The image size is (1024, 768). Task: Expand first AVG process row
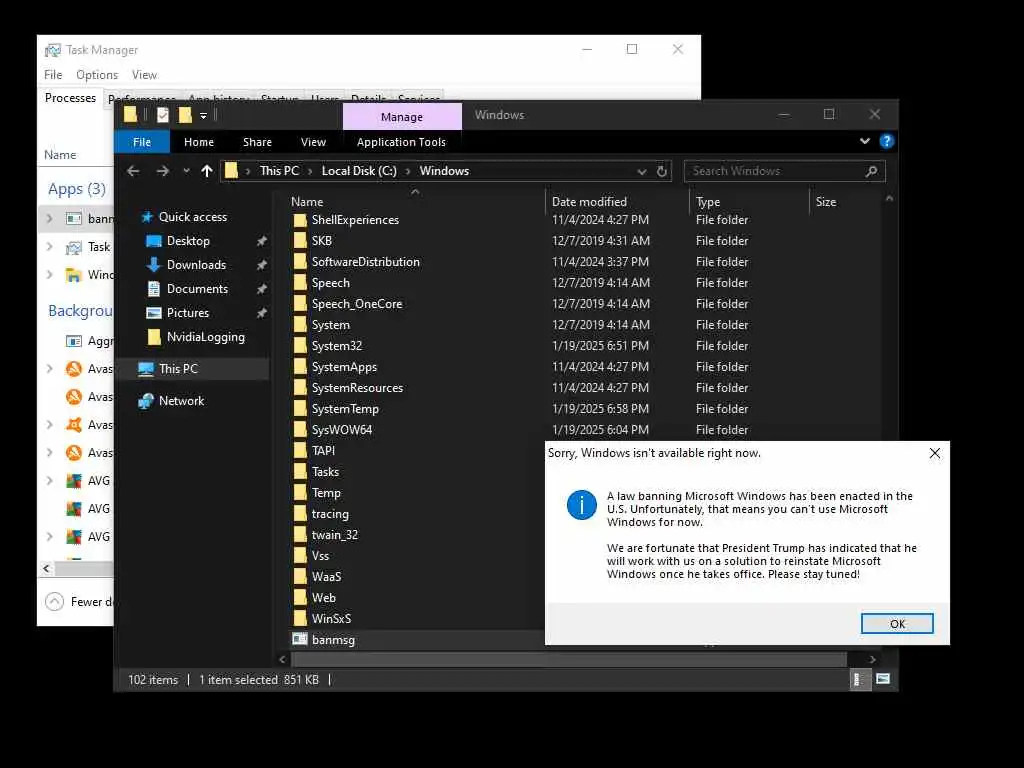tap(50, 481)
